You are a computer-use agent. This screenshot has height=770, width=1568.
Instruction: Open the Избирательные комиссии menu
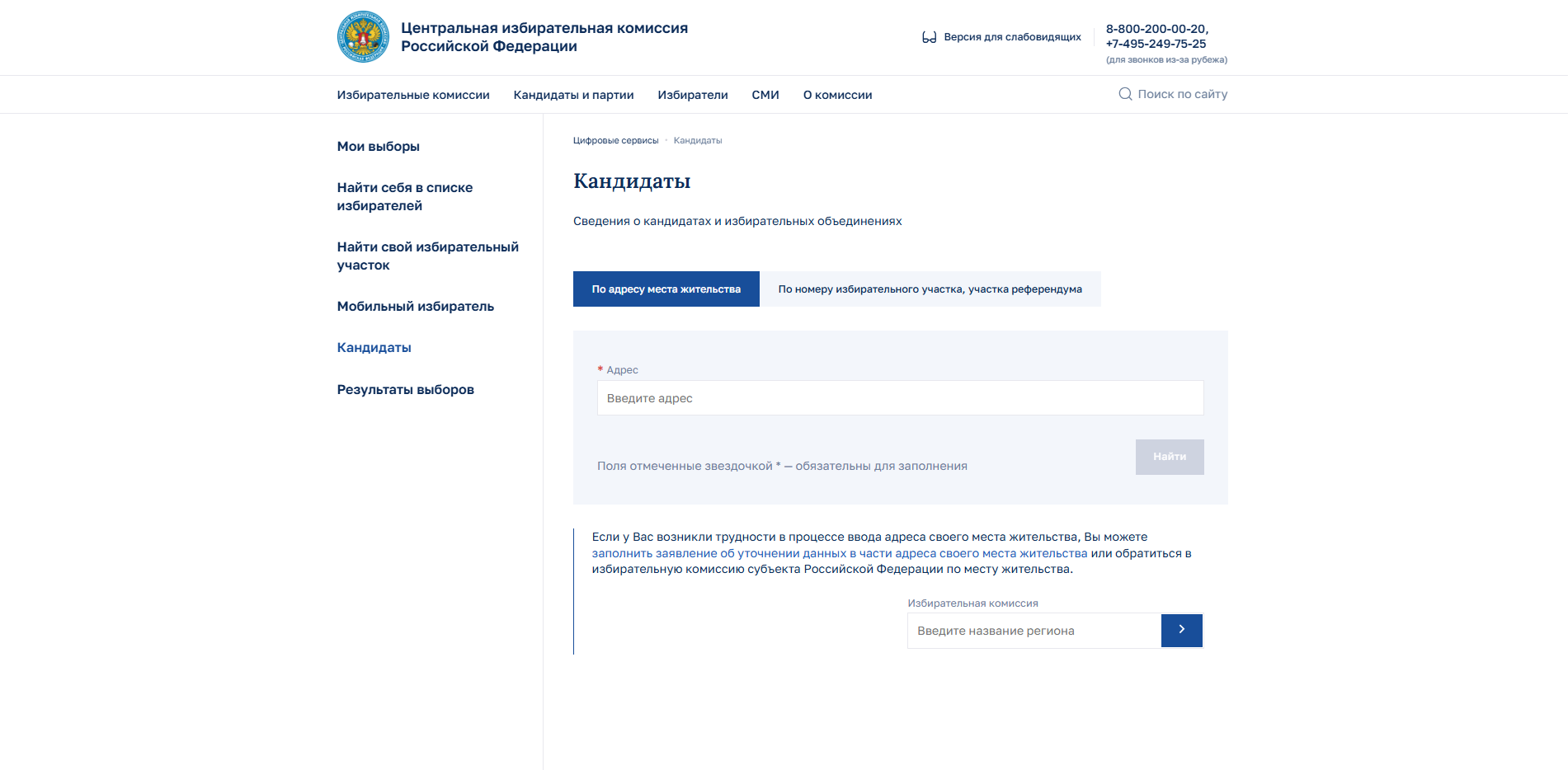(413, 95)
